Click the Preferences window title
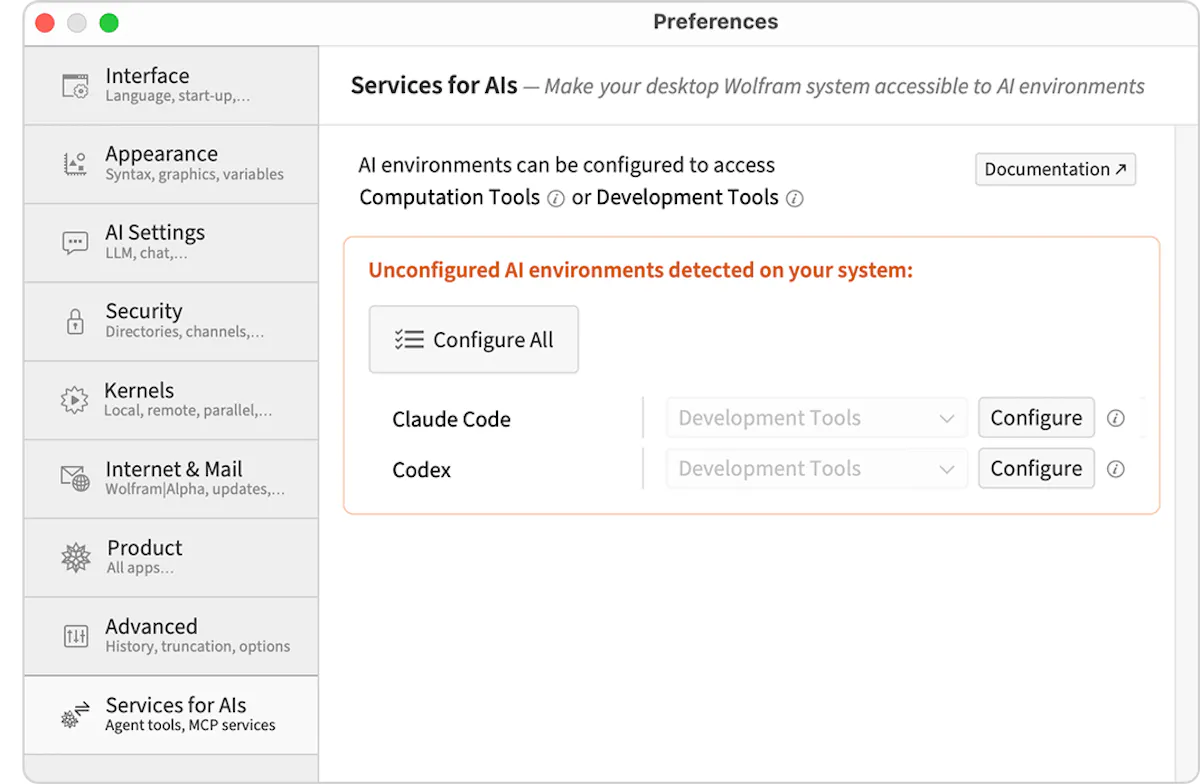The width and height of the screenshot is (1200, 784). [715, 22]
